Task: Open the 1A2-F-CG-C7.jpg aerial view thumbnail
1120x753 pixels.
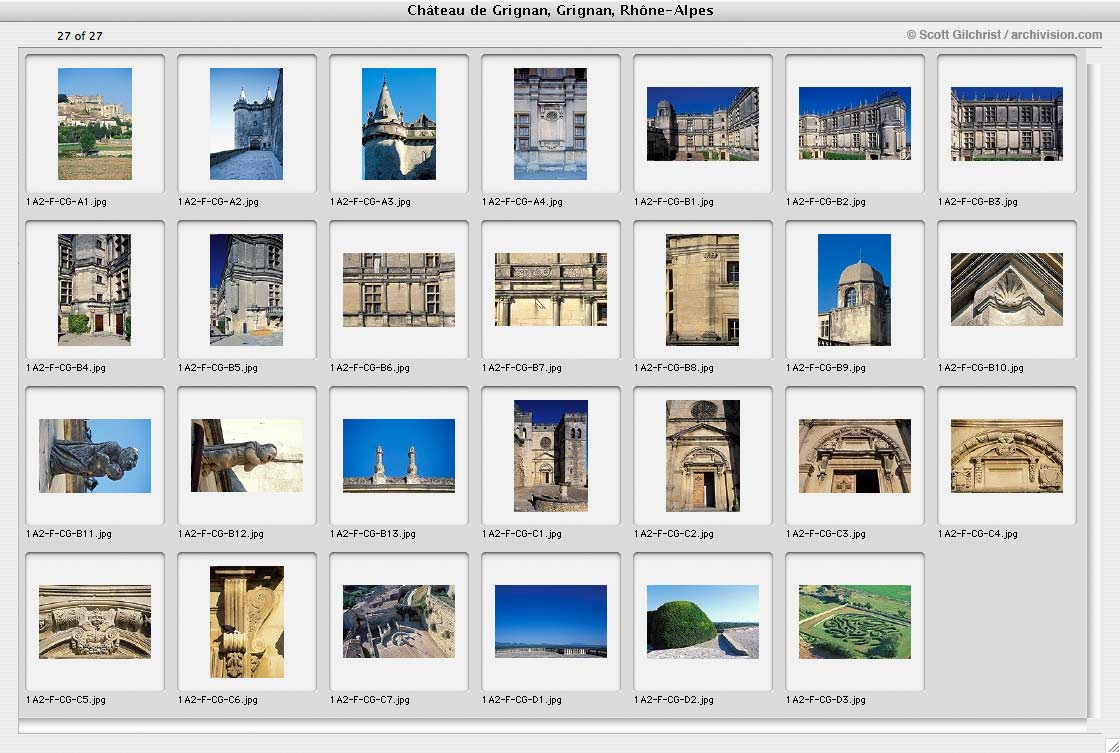Action: click(x=399, y=622)
